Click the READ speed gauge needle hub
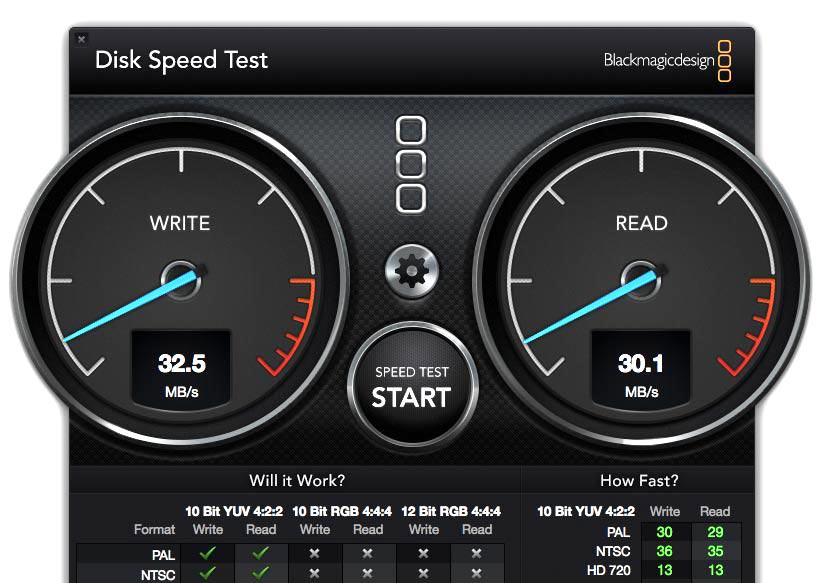The image size is (829, 583). point(640,277)
